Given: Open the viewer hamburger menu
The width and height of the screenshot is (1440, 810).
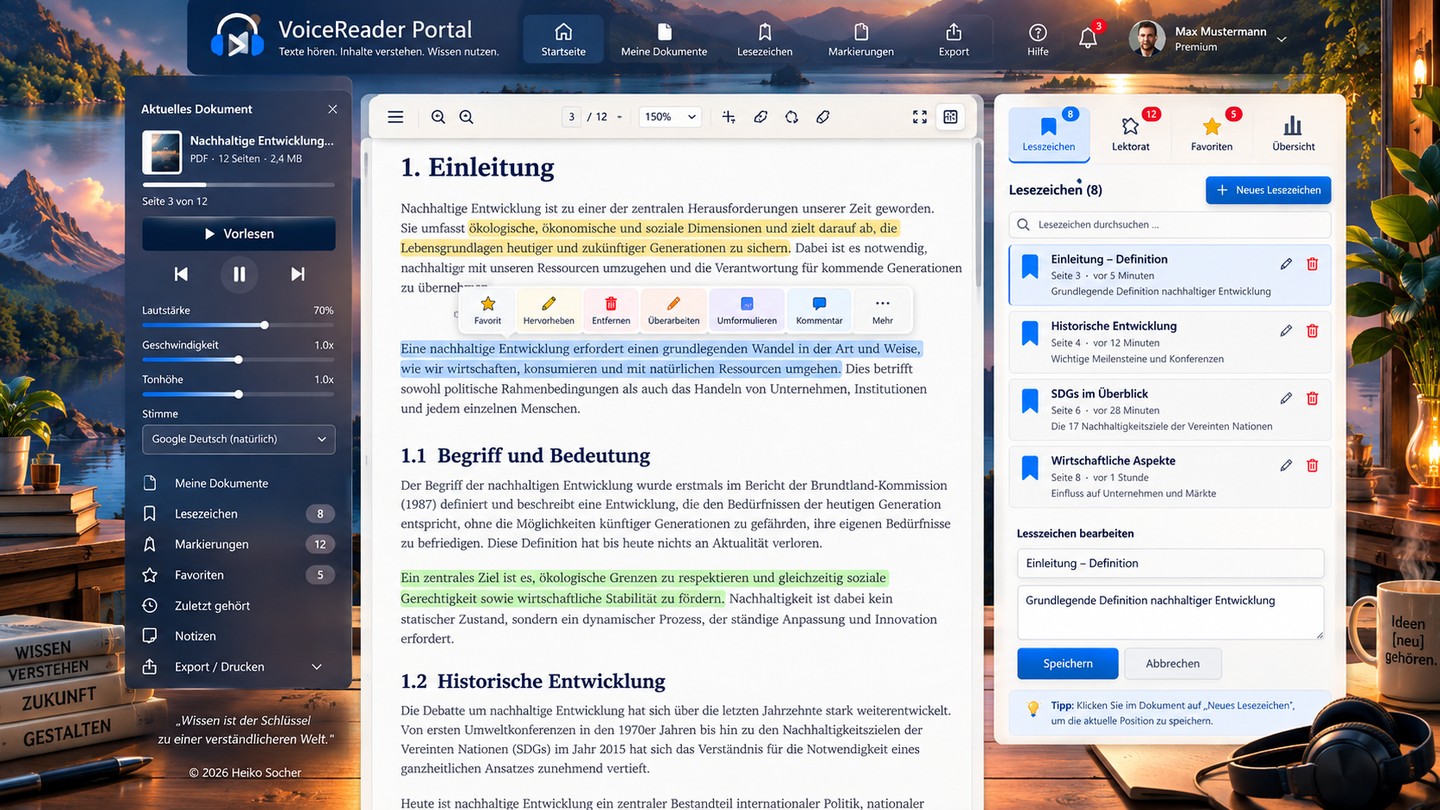Looking at the screenshot, I should tap(396, 117).
